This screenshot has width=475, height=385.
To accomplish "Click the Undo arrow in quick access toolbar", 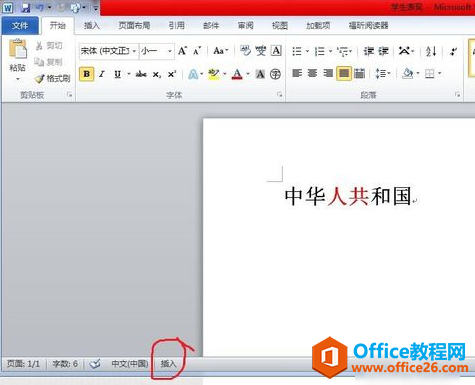I will [39, 7].
